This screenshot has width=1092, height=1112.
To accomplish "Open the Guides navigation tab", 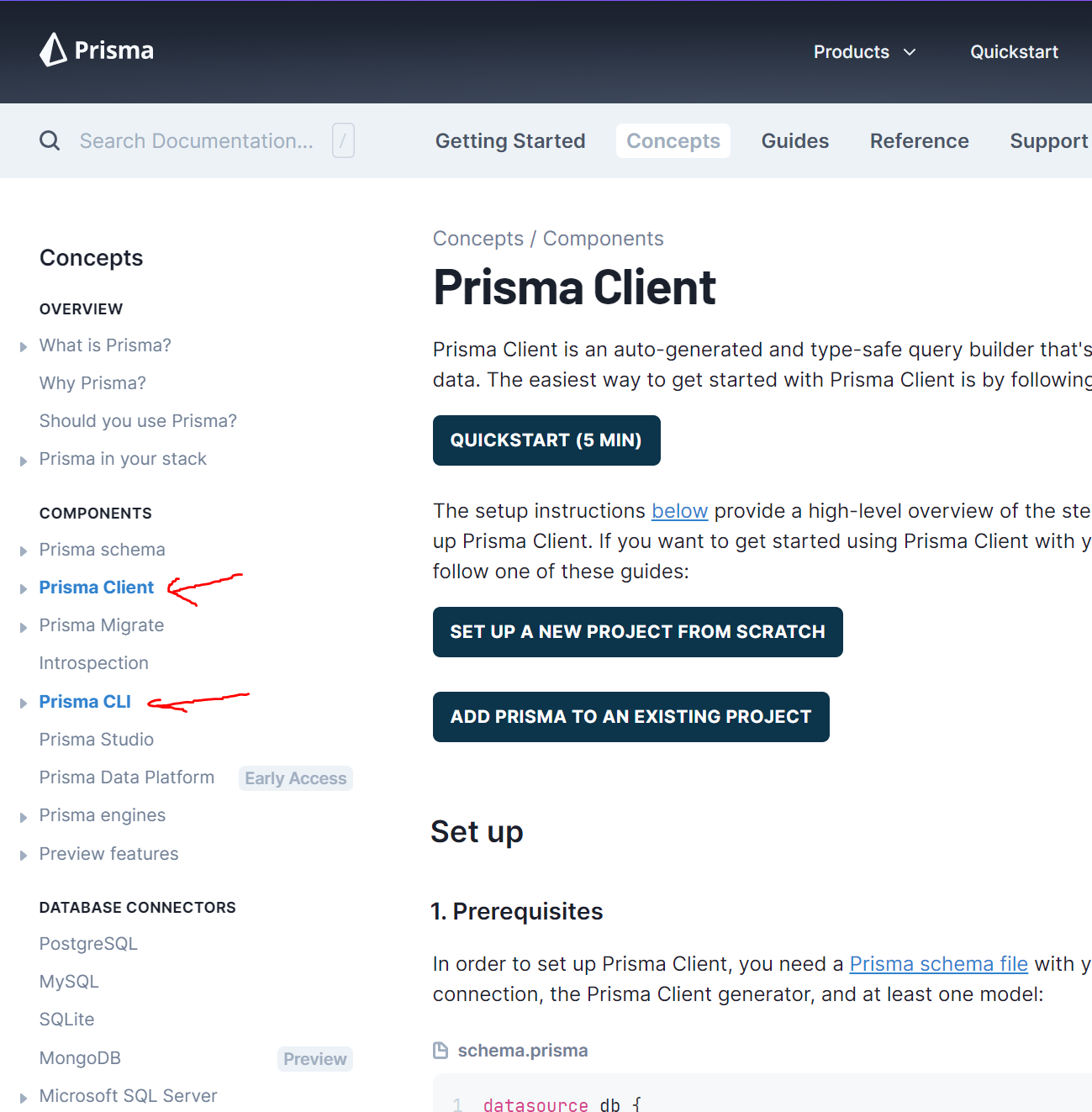I will click(794, 140).
